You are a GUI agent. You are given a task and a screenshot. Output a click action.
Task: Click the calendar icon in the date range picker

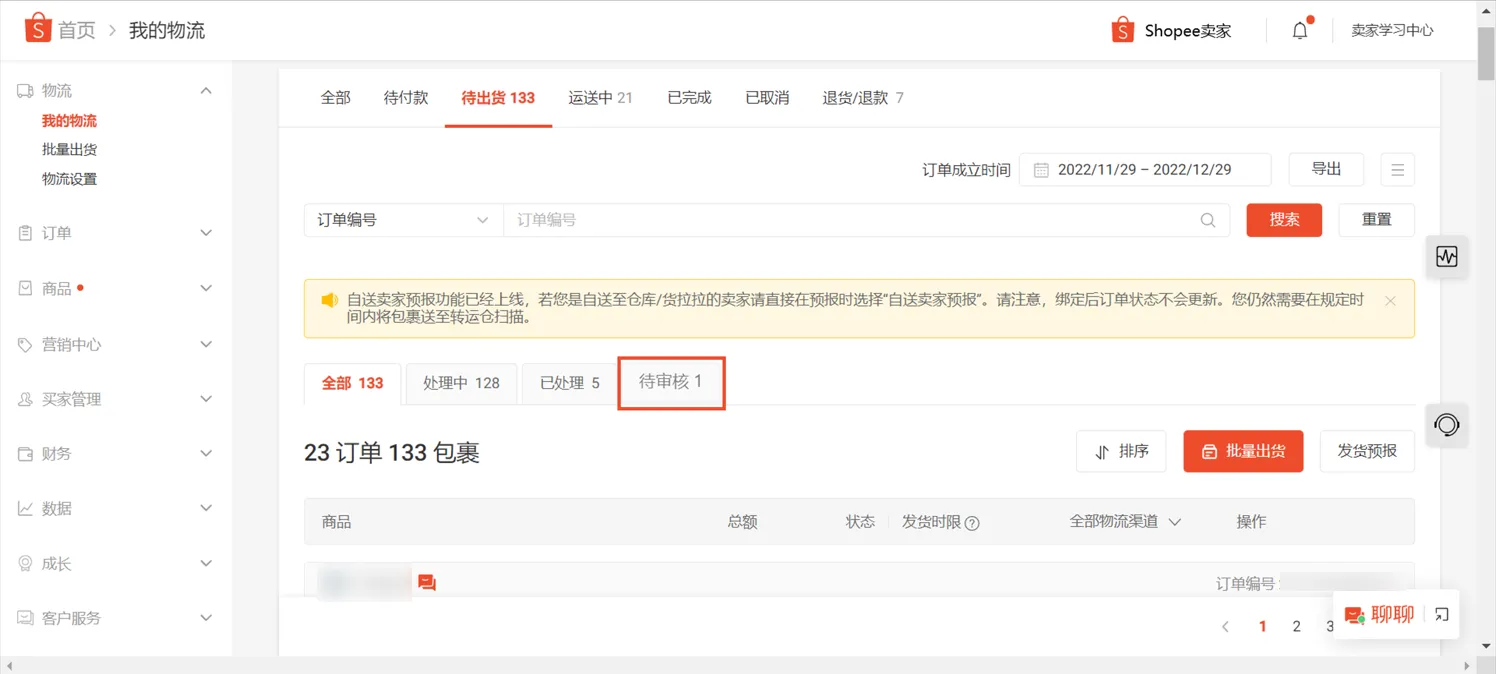tap(1040, 169)
